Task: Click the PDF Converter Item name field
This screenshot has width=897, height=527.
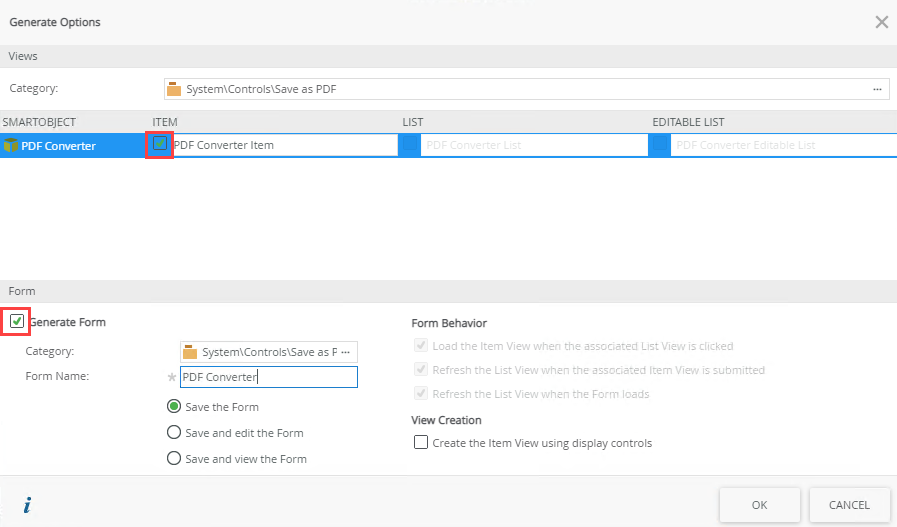Action: (284, 145)
